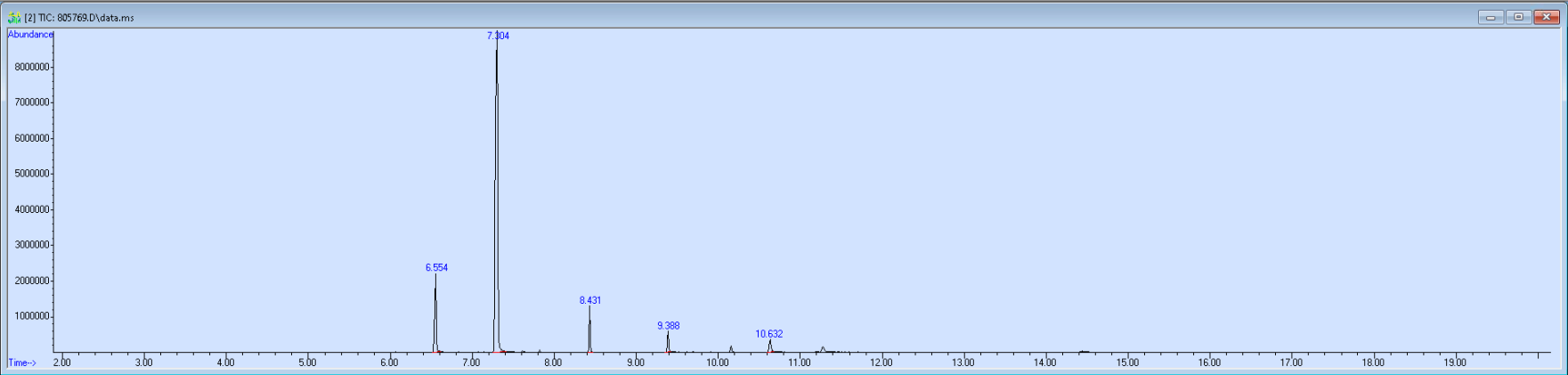
Task: Click the Abundance axis label
Action: [30, 35]
